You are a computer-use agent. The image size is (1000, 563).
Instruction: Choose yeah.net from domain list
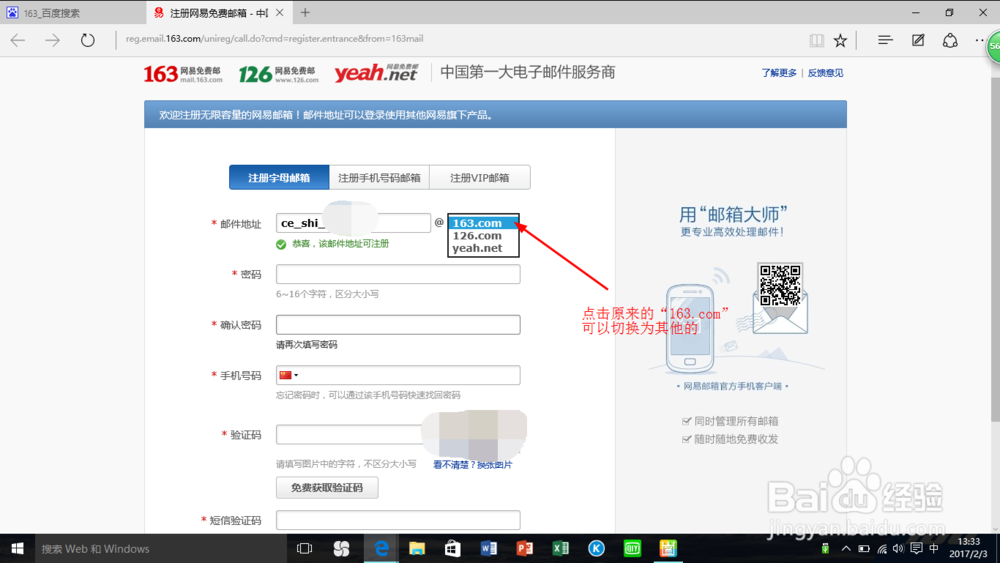[x=483, y=248]
